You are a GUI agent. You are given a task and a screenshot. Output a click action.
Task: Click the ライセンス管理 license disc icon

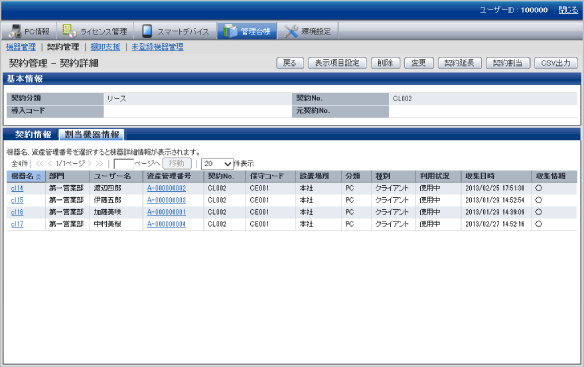69,31
